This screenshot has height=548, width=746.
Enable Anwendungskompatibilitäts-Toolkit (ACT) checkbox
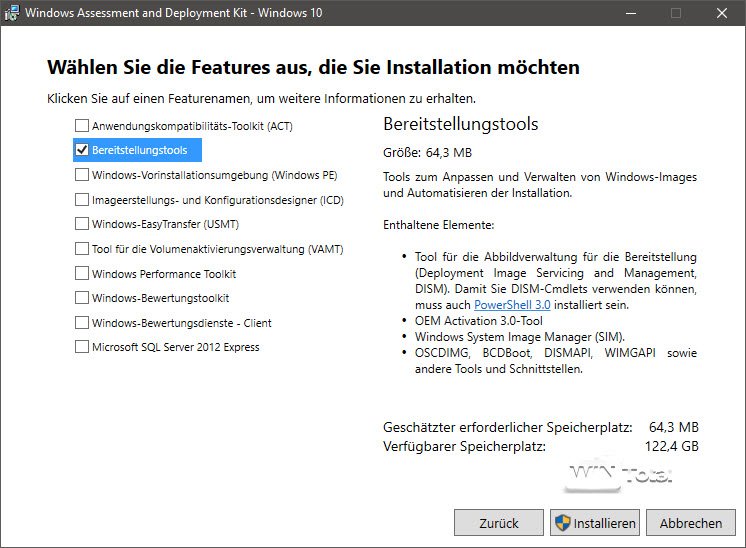pos(81,126)
